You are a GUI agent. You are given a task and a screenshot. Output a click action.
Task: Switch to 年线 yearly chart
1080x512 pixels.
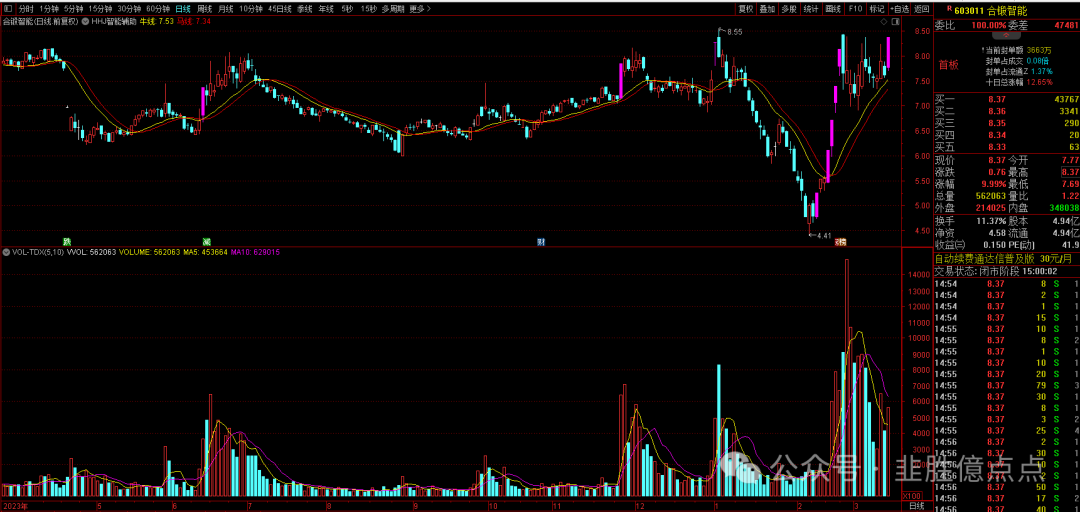click(x=326, y=10)
